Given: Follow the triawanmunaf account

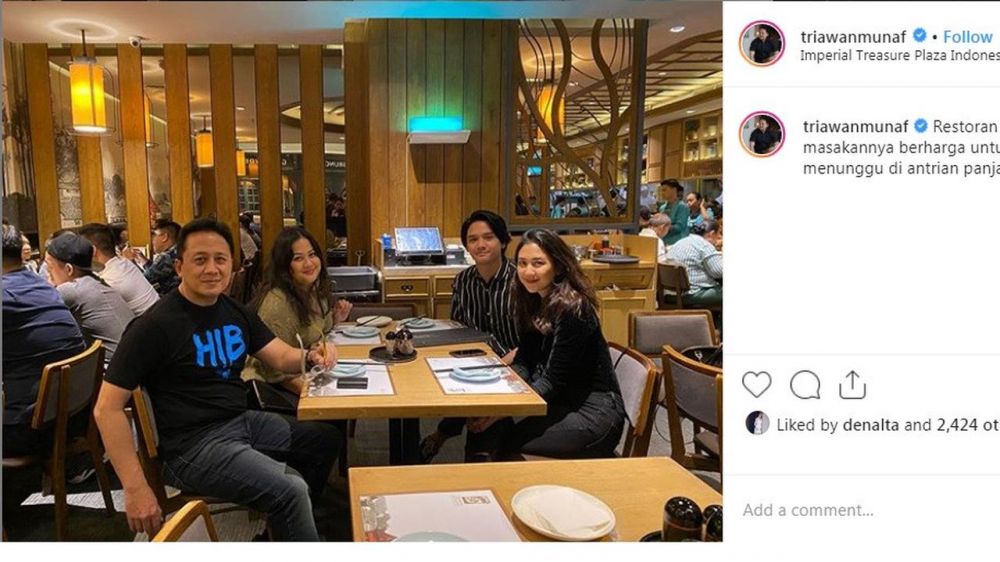Looking at the screenshot, I should [x=967, y=37].
